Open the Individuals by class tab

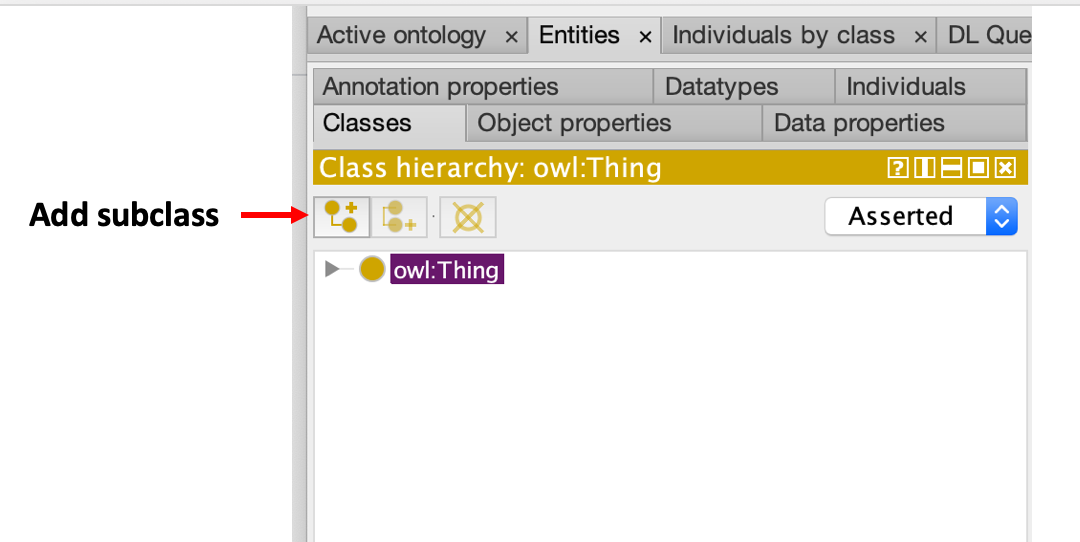tap(784, 35)
